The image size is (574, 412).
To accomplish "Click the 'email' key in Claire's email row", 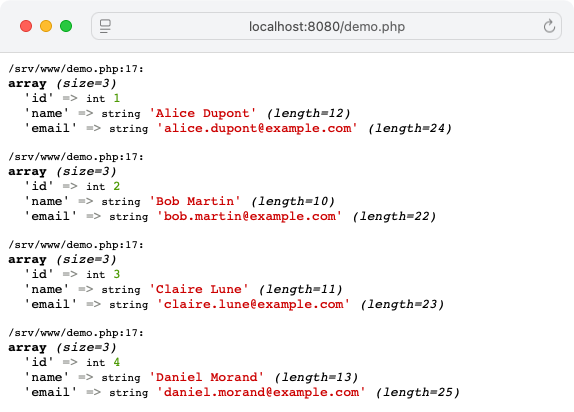I will click(x=51, y=304).
